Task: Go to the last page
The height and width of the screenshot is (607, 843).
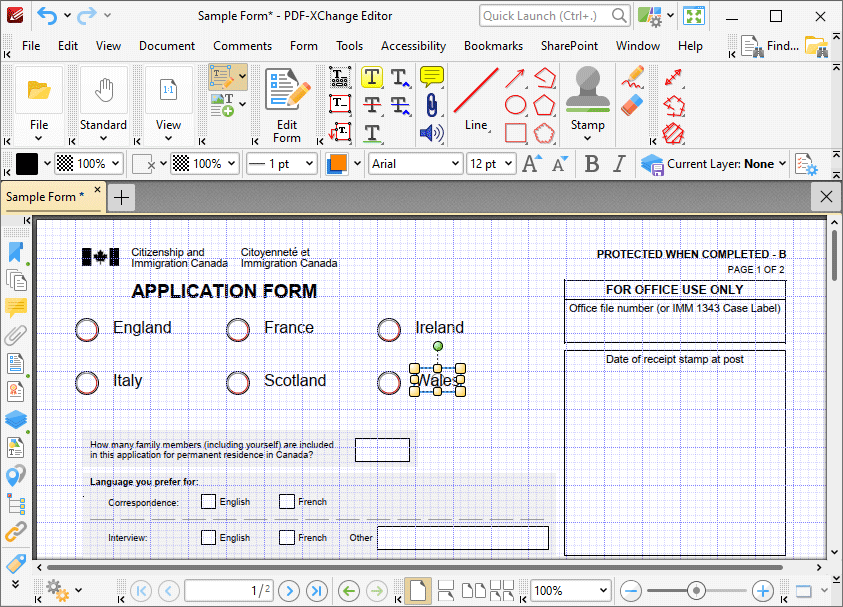Action: click(317, 591)
